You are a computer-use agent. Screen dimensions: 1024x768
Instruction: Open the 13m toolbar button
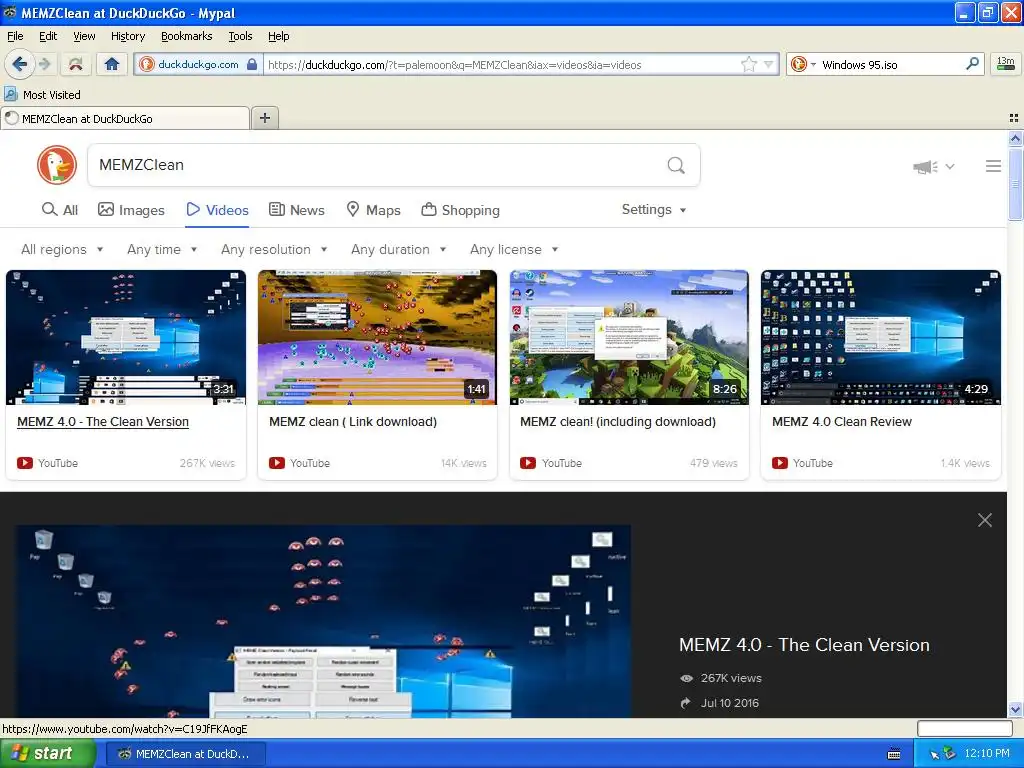1006,63
